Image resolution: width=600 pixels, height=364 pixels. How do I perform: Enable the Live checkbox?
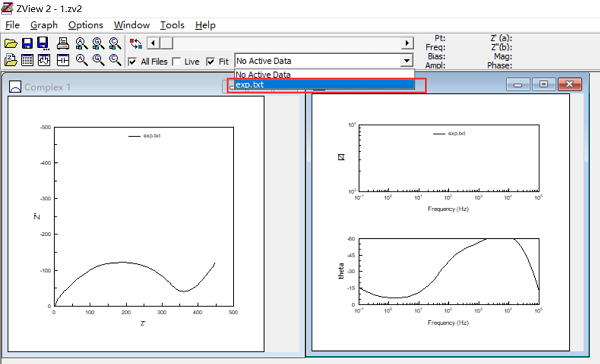click(x=176, y=61)
